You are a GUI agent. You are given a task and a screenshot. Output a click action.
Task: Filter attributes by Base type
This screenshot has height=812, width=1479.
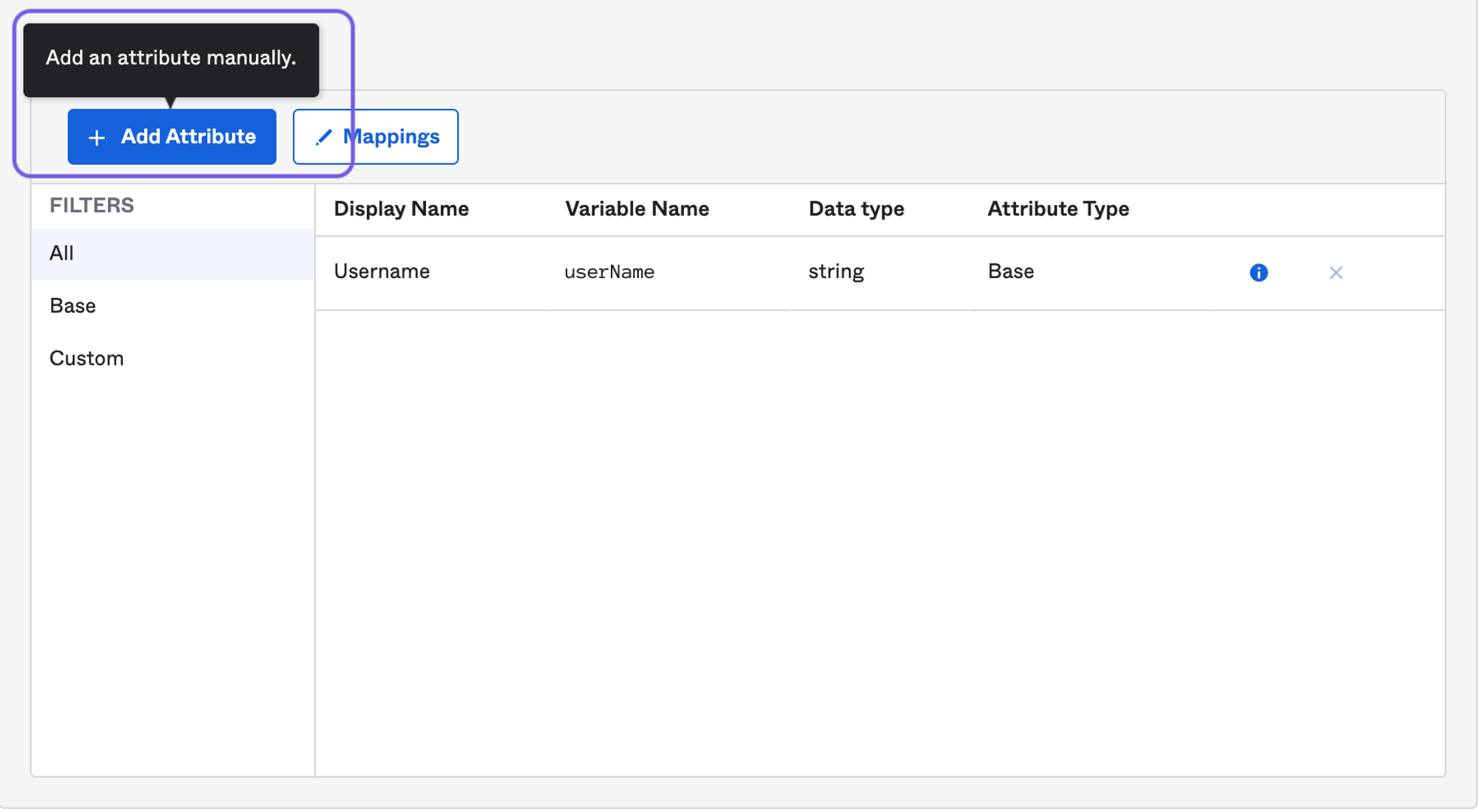(173, 306)
